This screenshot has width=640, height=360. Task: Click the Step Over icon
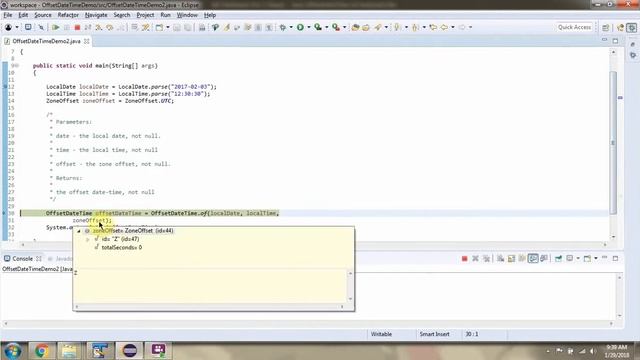109,27
